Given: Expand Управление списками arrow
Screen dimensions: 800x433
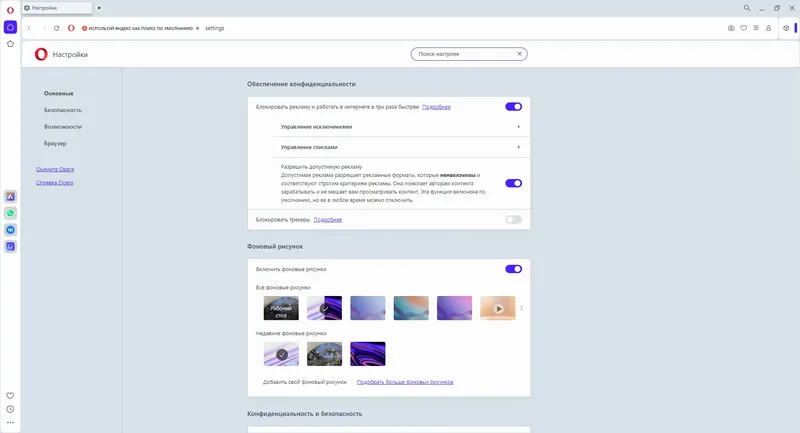Looking at the screenshot, I should tap(518, 147).
